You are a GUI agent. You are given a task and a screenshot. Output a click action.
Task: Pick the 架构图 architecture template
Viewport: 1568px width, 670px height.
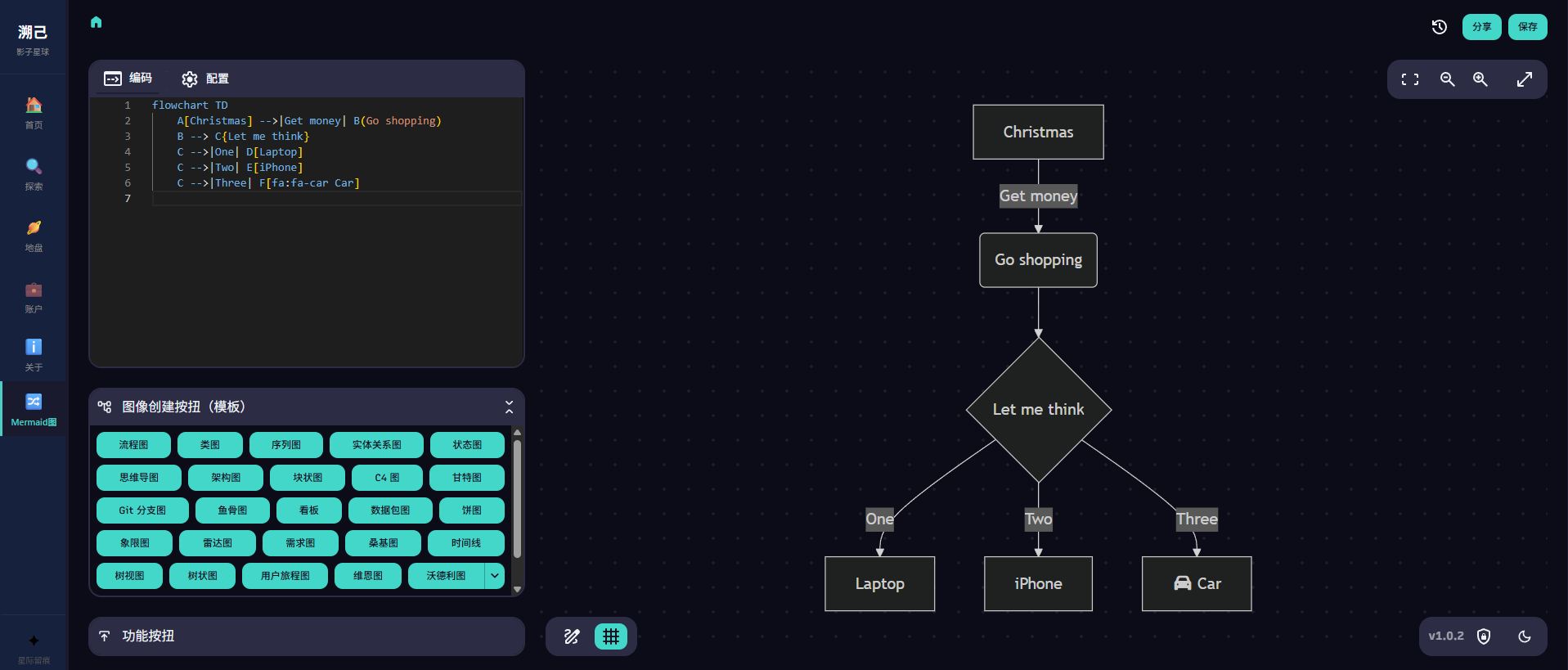(226, 478)
